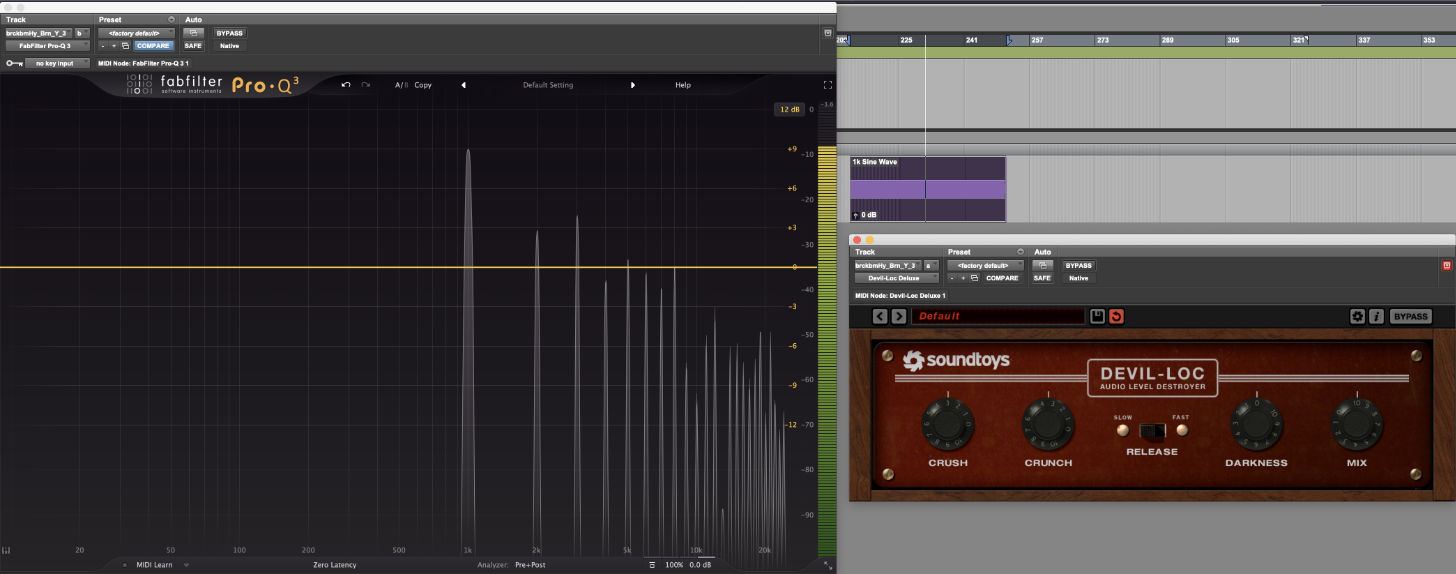The width and height of the screenshot is (1456, 574).
Task: Click Devil-Loc red target icon at far right
Action: click(x=1446, y=265)
